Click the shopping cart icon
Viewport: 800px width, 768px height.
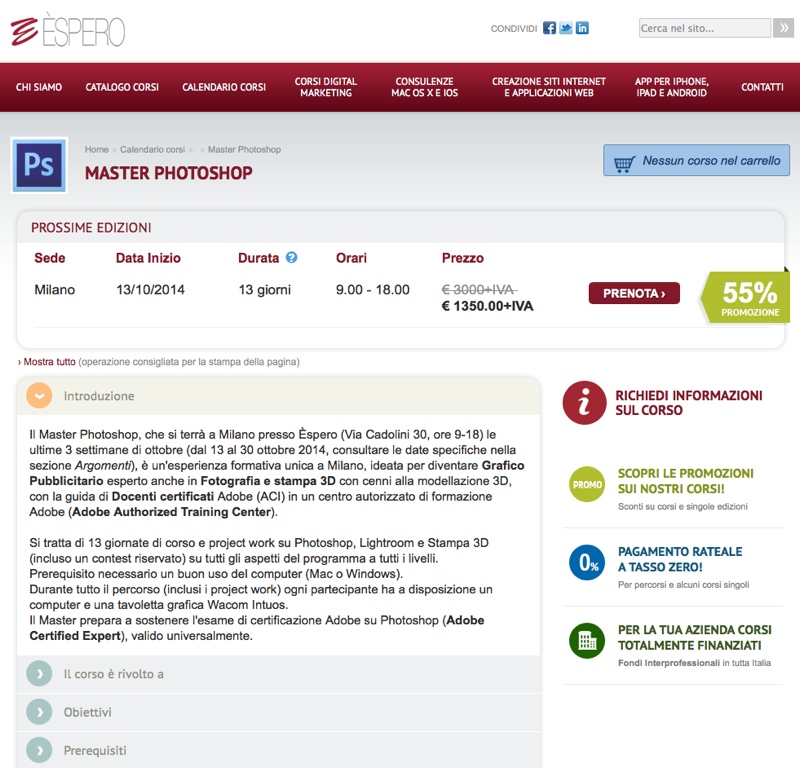tap(624, 164)
